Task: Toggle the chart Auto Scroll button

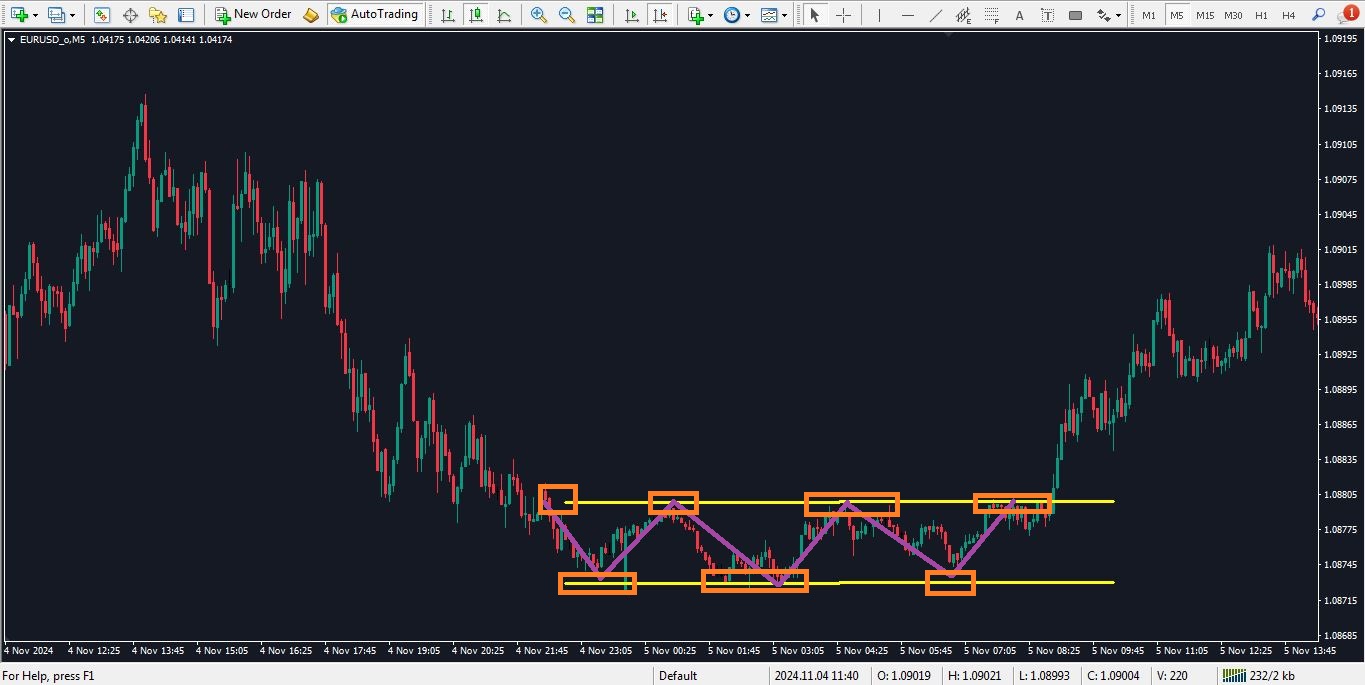Action: coord(631,15)
